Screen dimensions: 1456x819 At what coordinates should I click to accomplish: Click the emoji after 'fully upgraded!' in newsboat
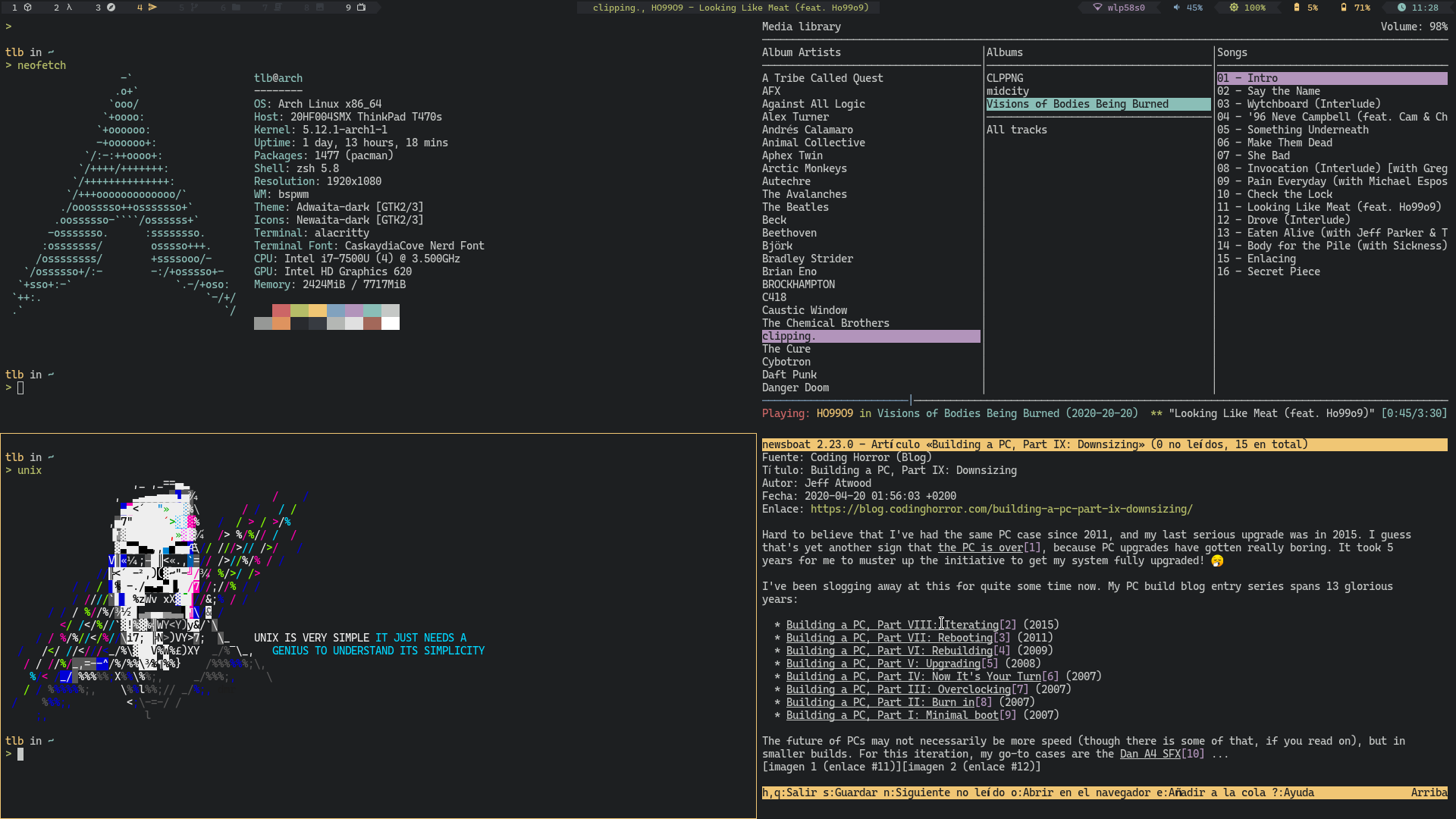1217,561
